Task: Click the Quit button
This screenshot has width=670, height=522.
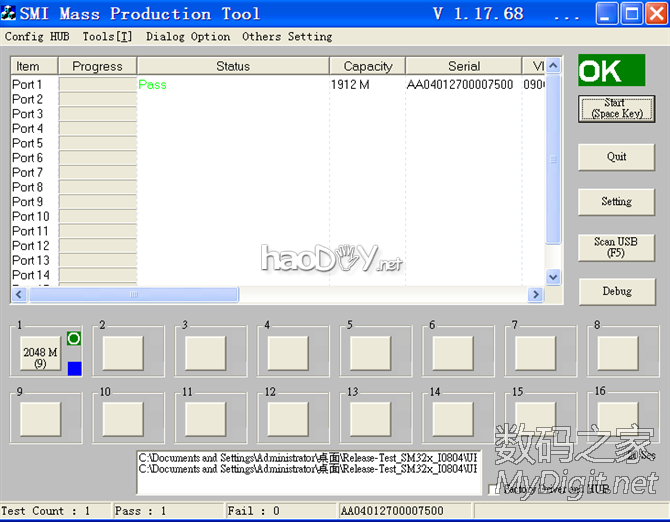Action: point(616,157)
